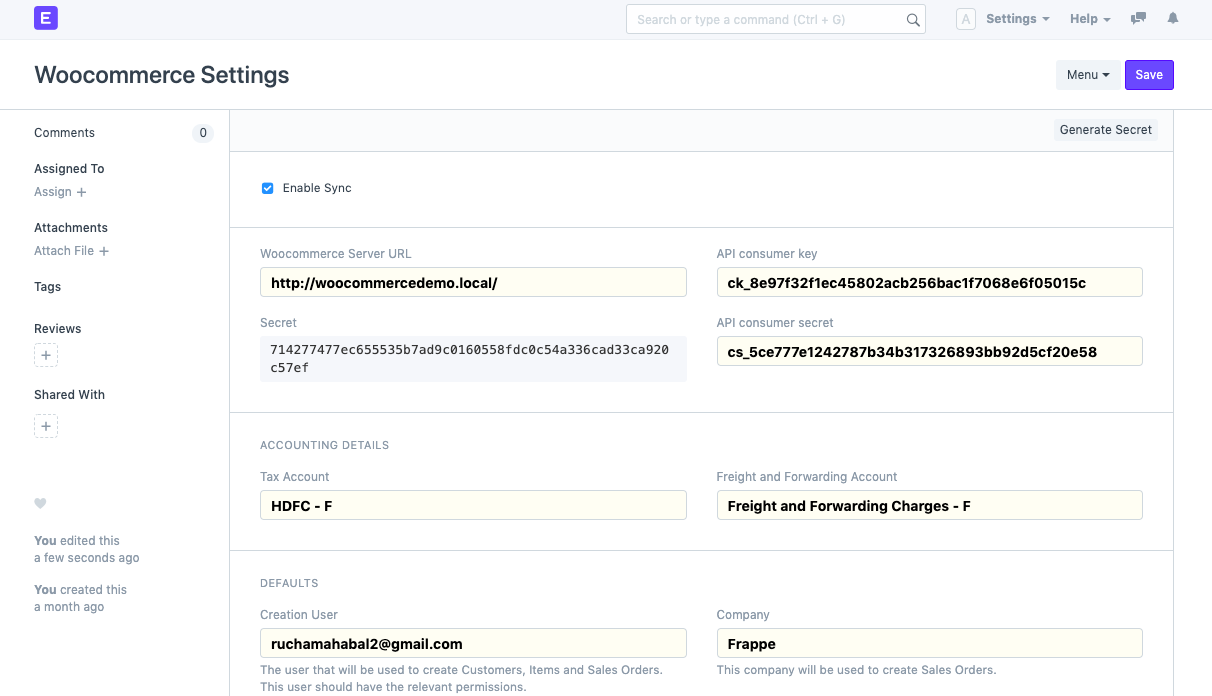The image size is (1212, 696).
Task: Click the plus icon under Reviews
Action: pyautogui.click(x=46, y=355)
